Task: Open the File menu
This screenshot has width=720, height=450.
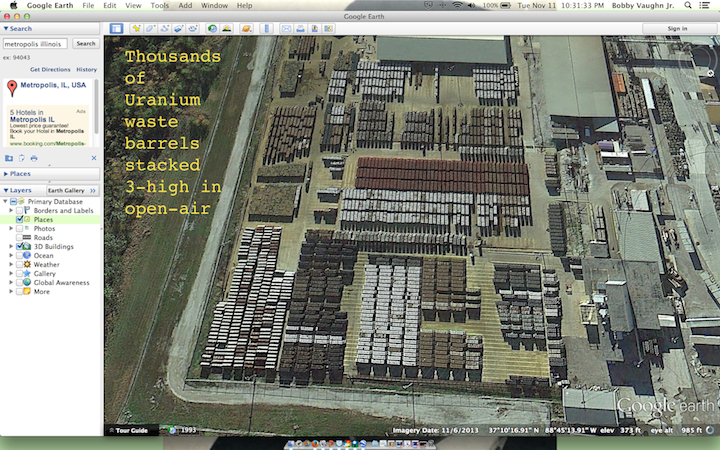Action: 88,6
